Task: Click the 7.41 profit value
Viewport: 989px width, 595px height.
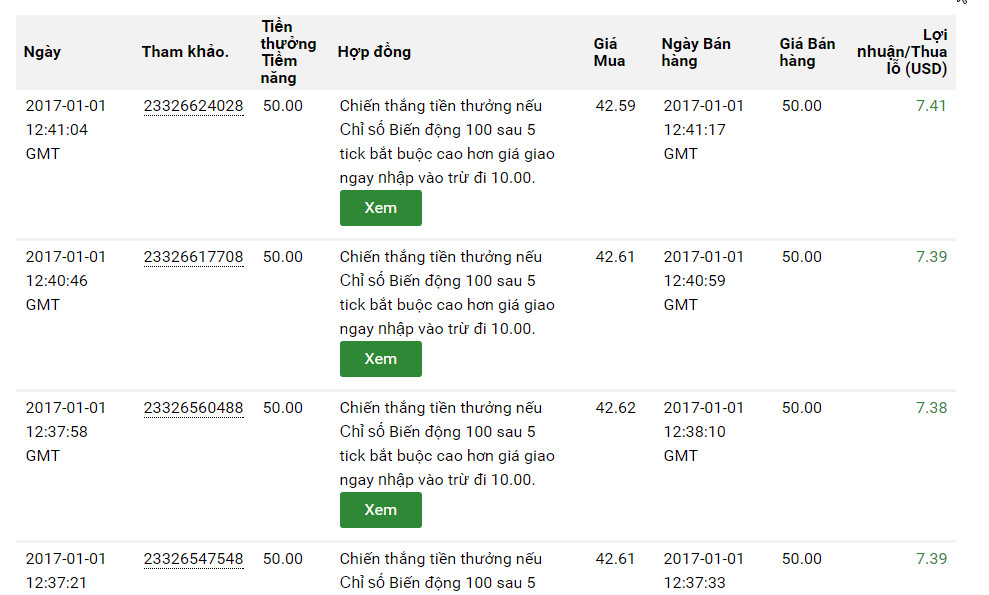Action: [x=931, y=106]
